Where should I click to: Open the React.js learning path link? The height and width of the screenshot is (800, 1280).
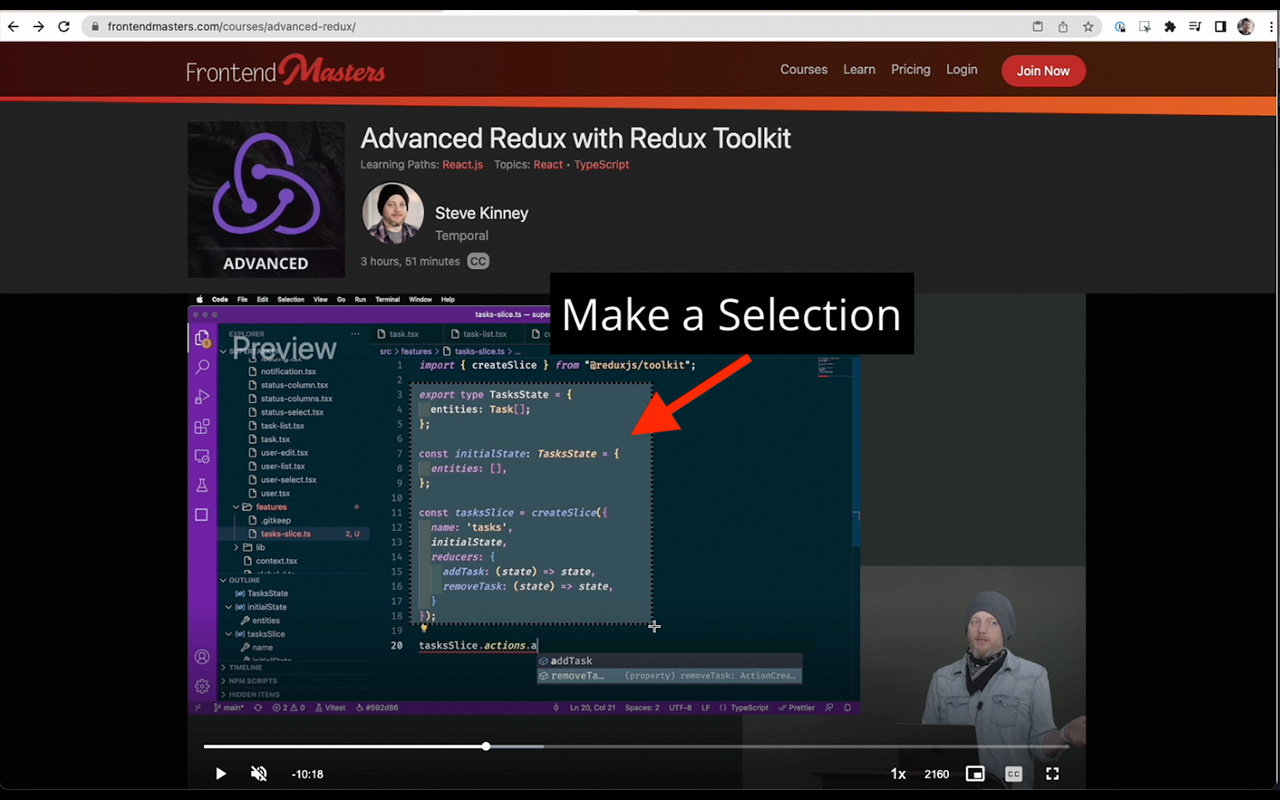click(462, 165)
